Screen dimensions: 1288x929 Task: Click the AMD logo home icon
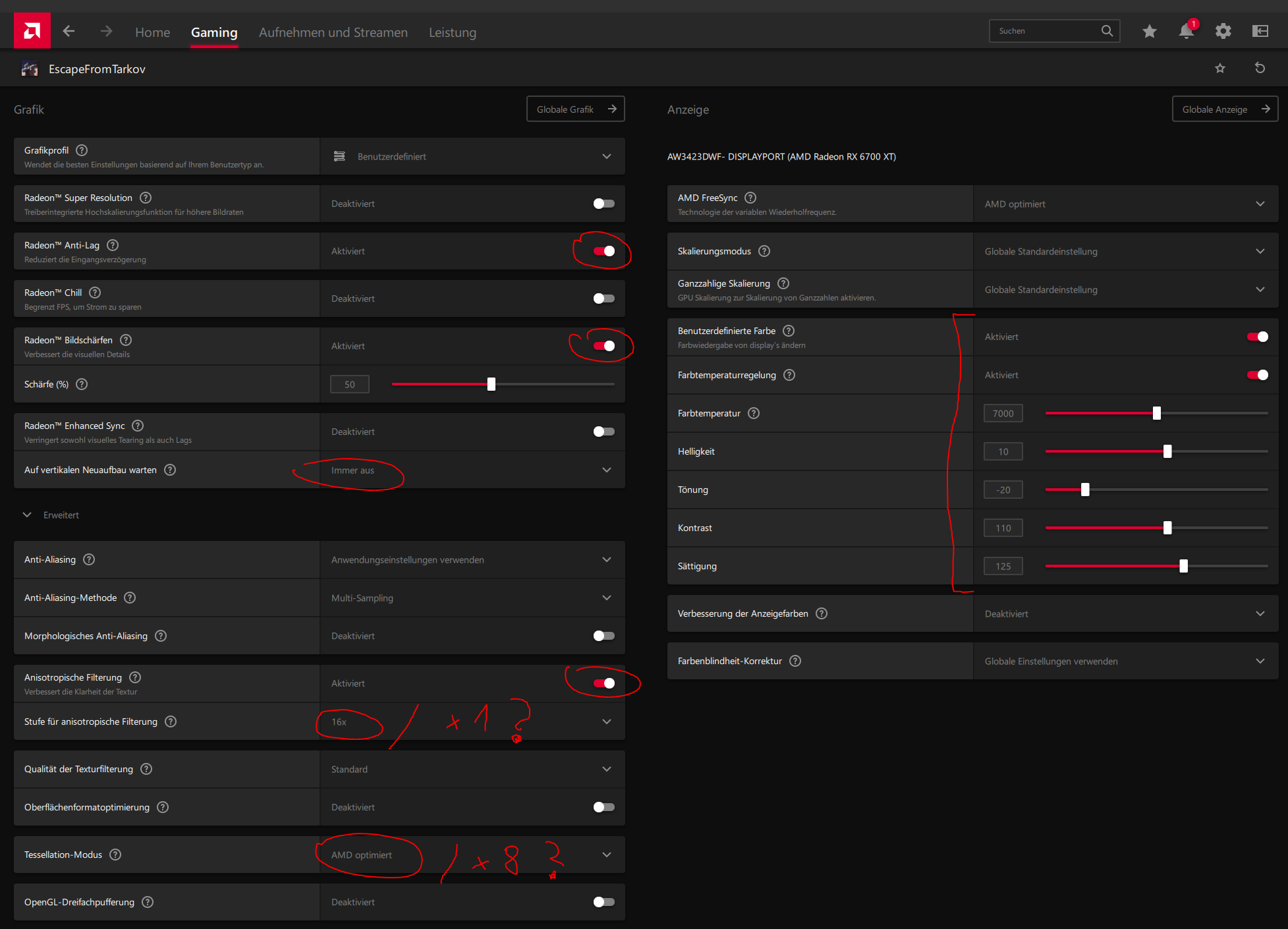(32, 31)
